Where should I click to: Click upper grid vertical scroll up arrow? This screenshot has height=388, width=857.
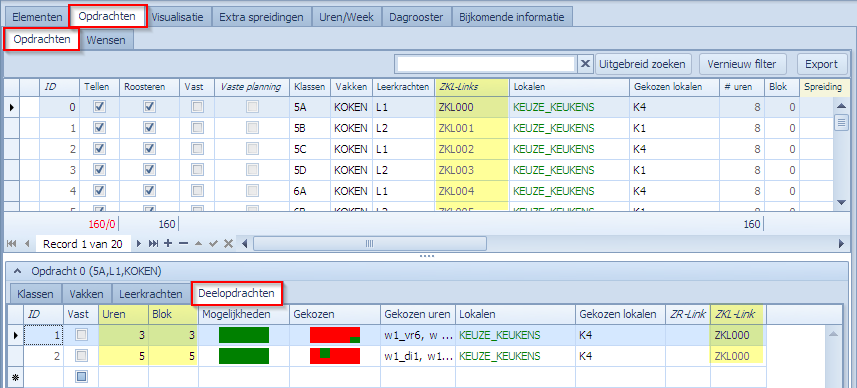click(x=842, y=107)
